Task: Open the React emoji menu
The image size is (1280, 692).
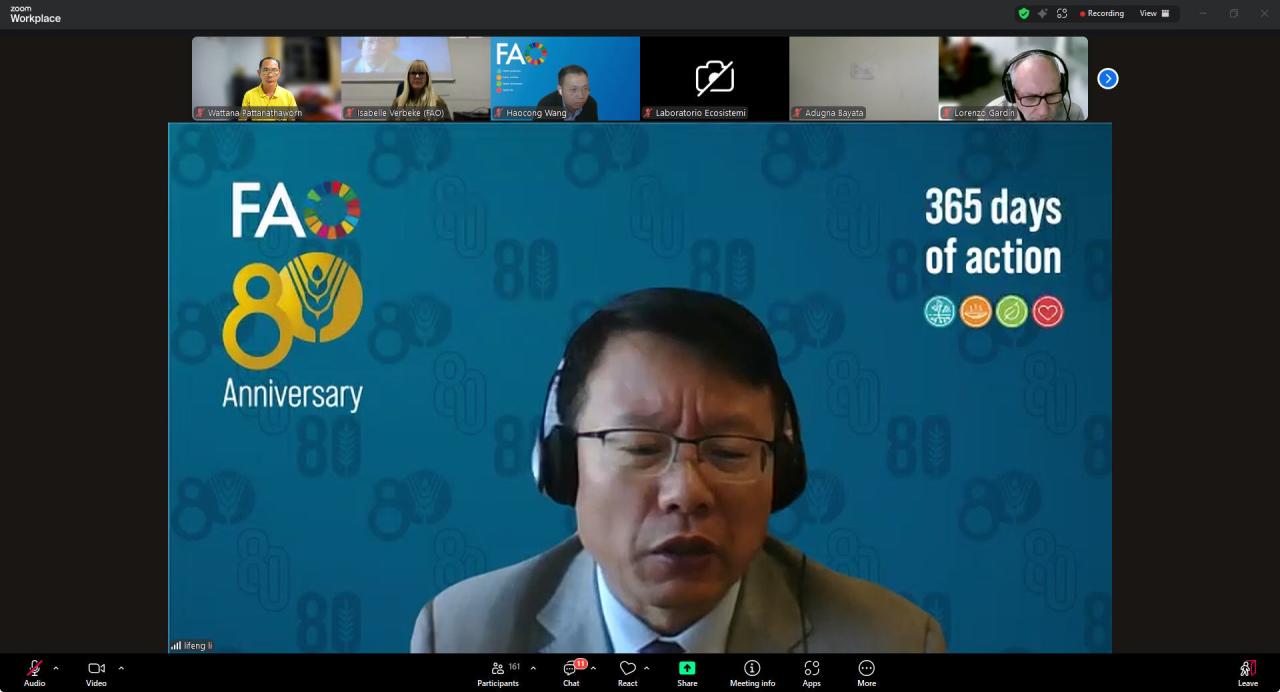Action: (627, 672)
